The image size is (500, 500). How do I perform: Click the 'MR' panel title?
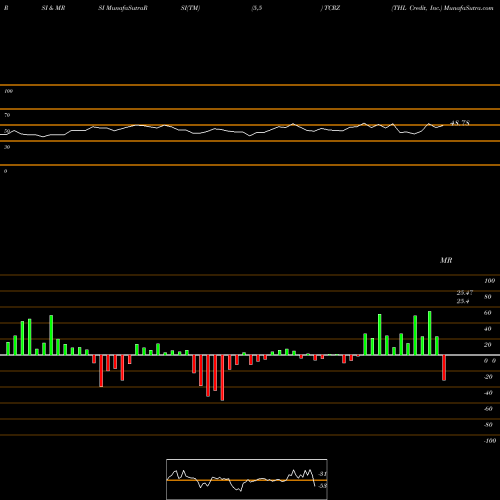coord(446,260)
